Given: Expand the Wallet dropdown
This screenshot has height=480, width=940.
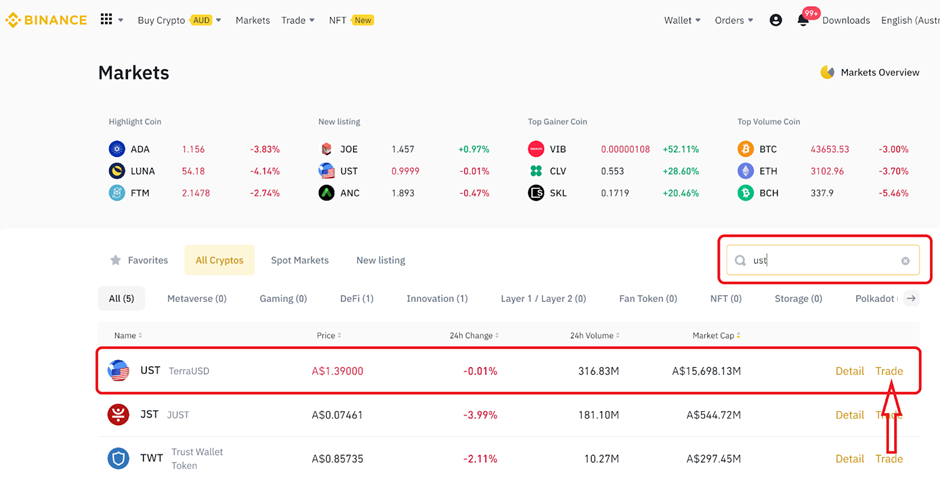Looking at the screenshot, I should pyautogui.click(x=698, y=20).
